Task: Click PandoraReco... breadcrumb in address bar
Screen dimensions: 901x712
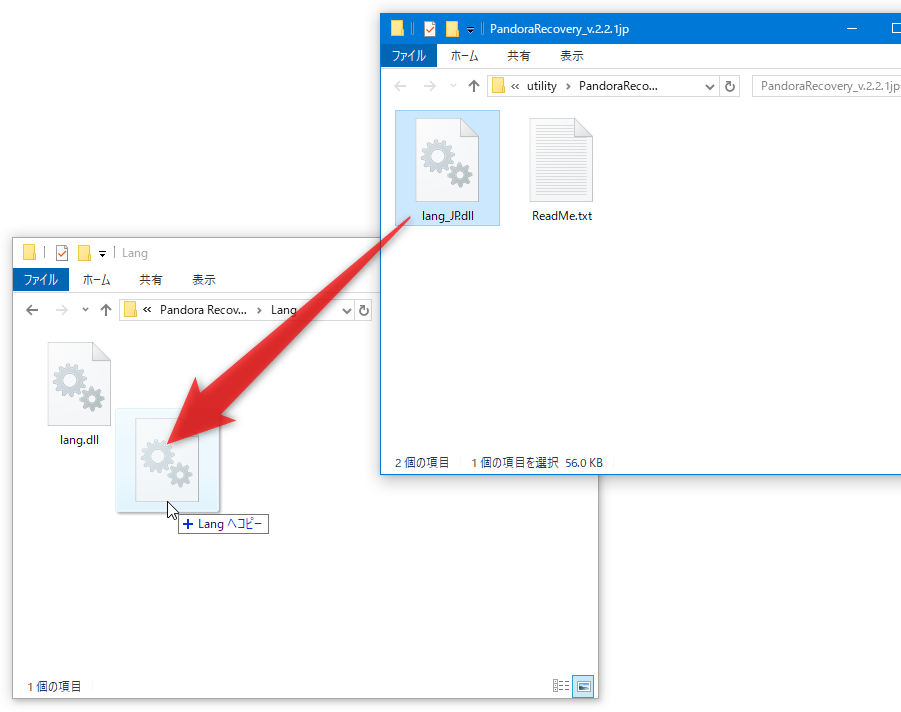Action: (x=618, y=86)
